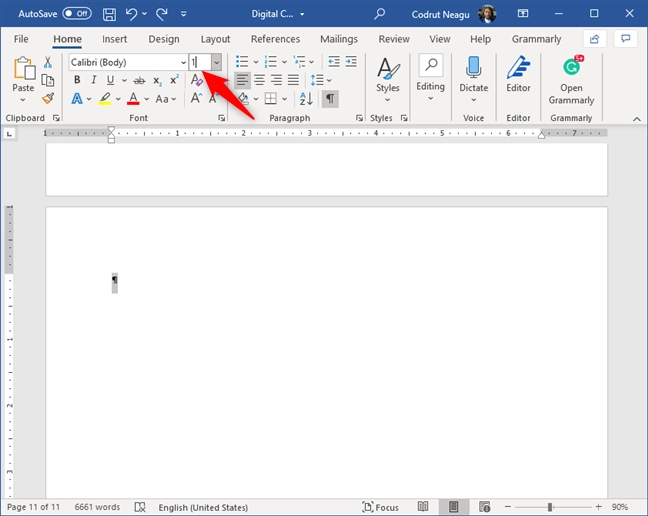
Task: Redo the last action
Action: click(x=162, y=14)
